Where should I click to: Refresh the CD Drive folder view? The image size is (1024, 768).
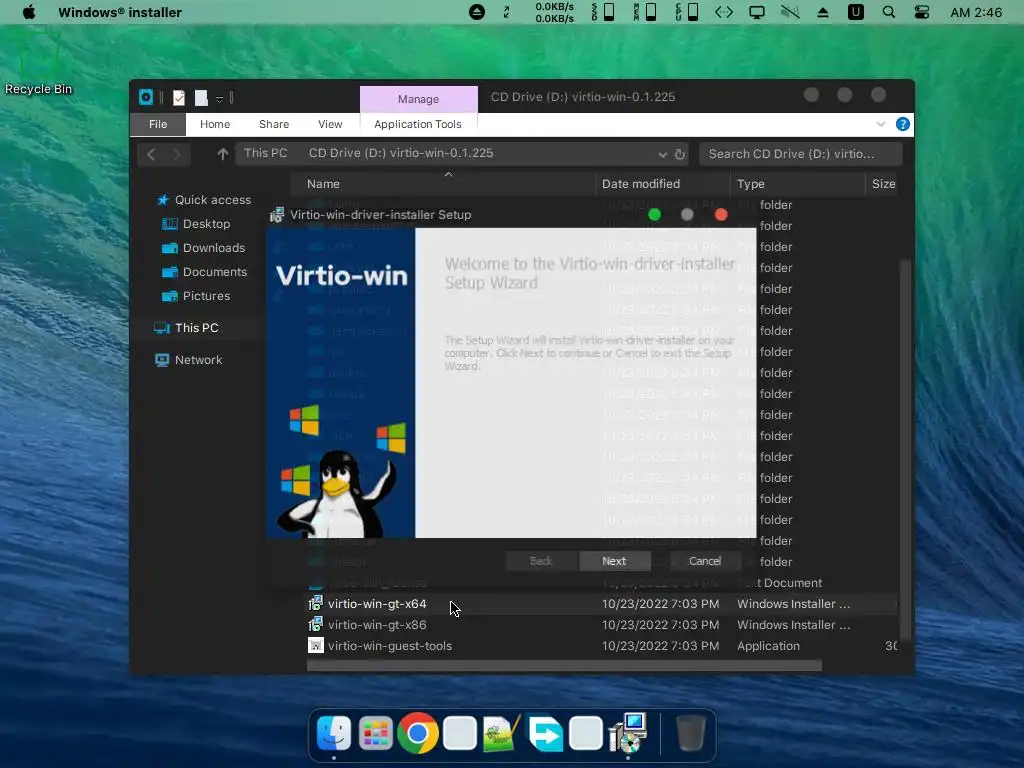(x=680, y=154)
